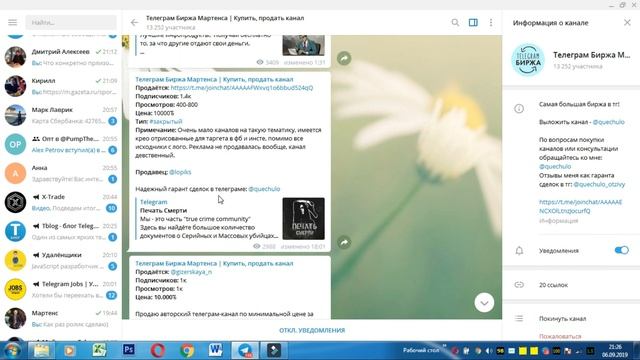Open the @quechulo_otzivy link

pos(599,184)
